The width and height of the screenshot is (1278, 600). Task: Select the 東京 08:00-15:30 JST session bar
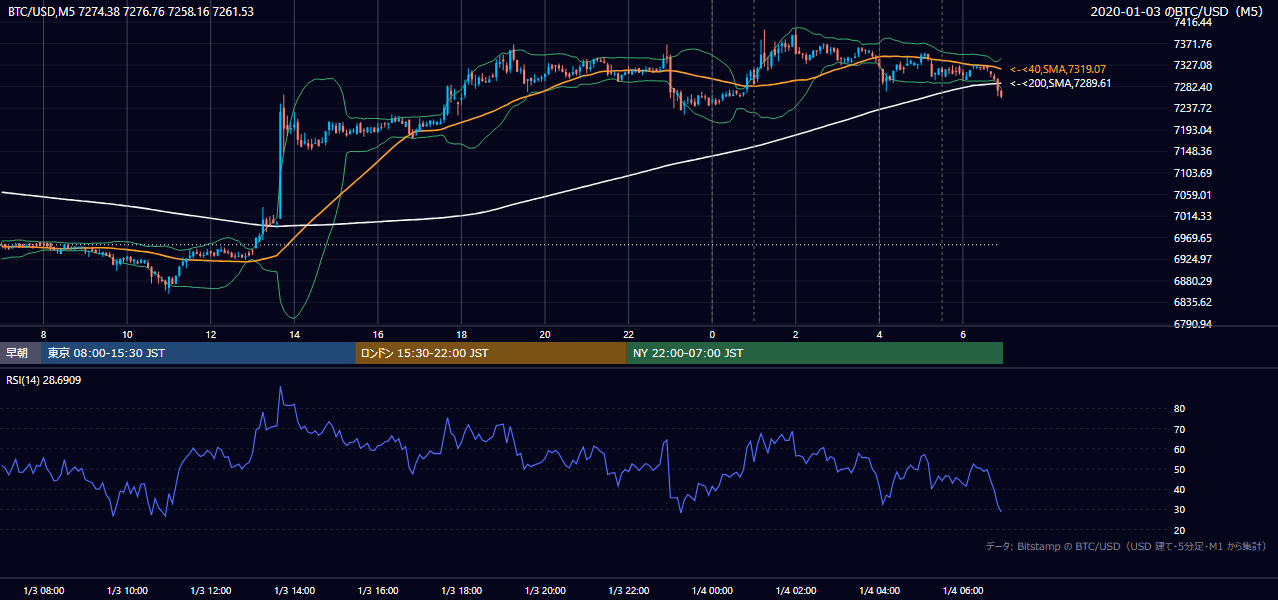click(x=198, y=353)
